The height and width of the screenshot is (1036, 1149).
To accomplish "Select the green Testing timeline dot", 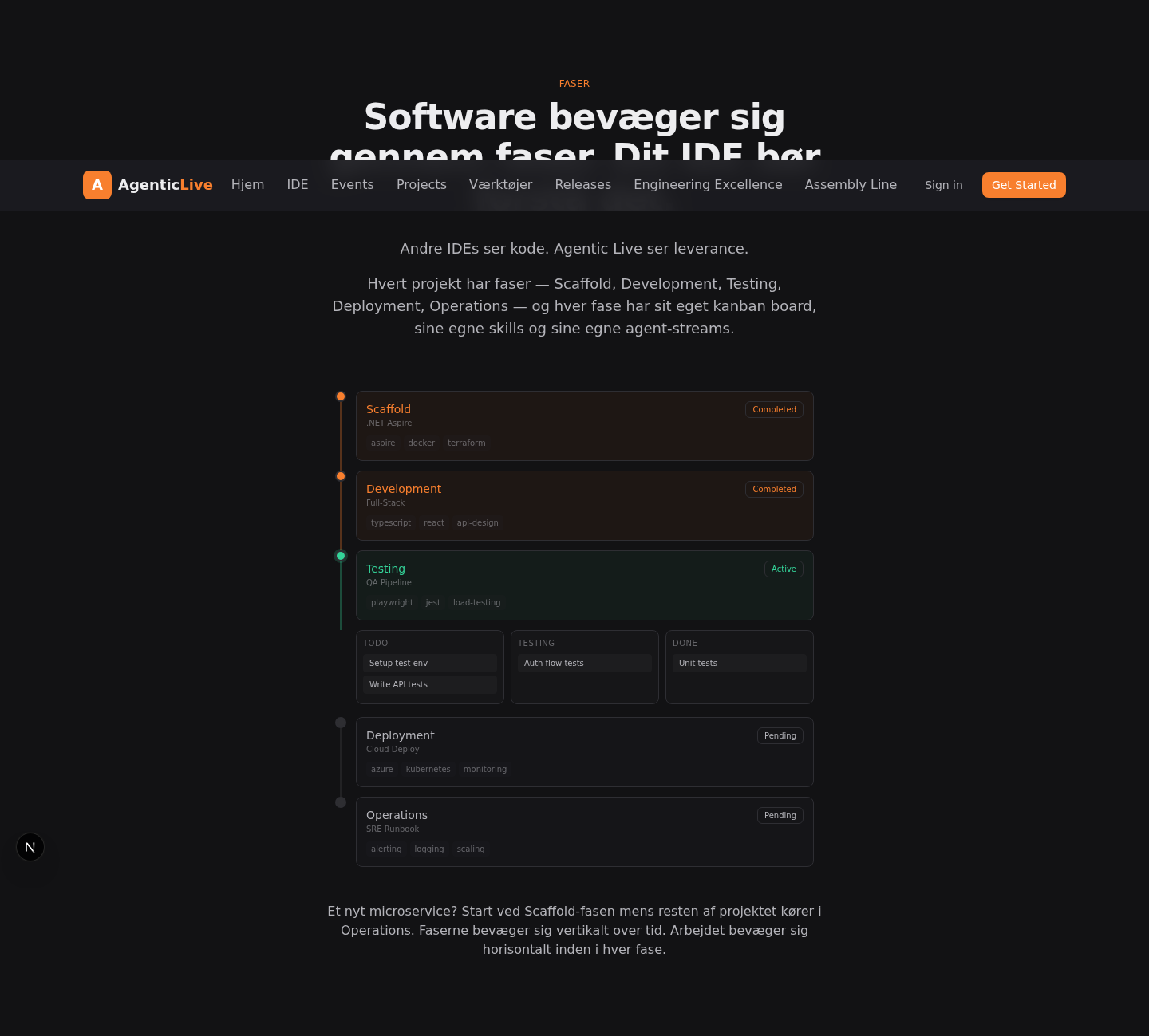I will [x=341, y=556].
